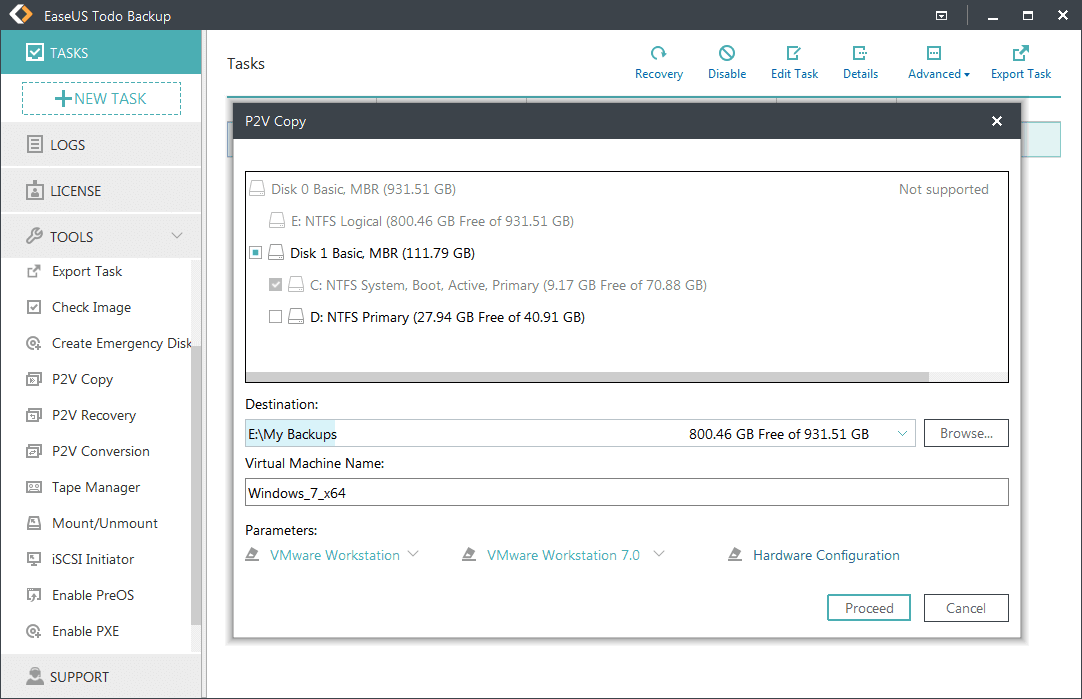Expand the VMware Workstation 7.0 version dropdown
The width and height of the screenshot is (1082, 699).
pos(658,554)
